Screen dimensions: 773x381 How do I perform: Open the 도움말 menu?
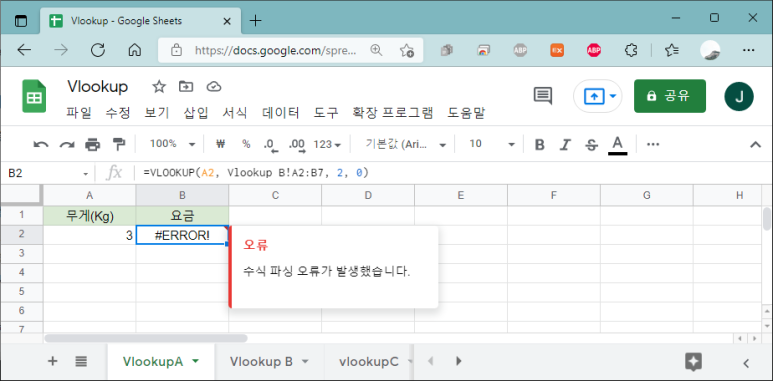pyautogui.click(x=466, y=113)
